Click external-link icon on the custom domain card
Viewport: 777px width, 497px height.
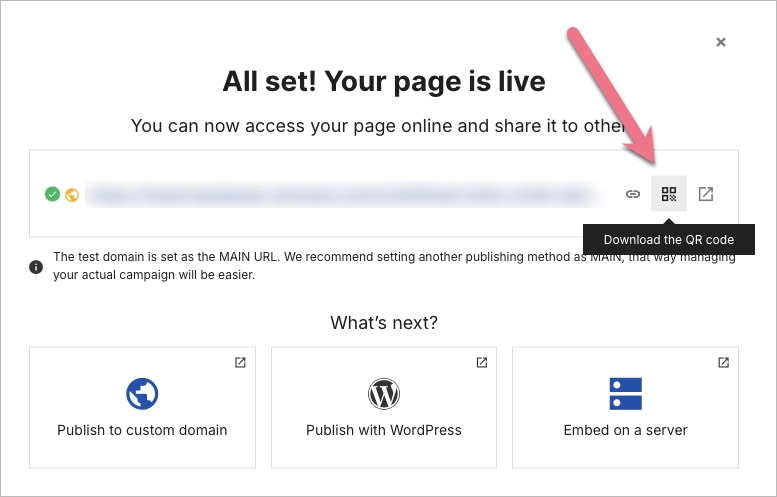(240, 362)
